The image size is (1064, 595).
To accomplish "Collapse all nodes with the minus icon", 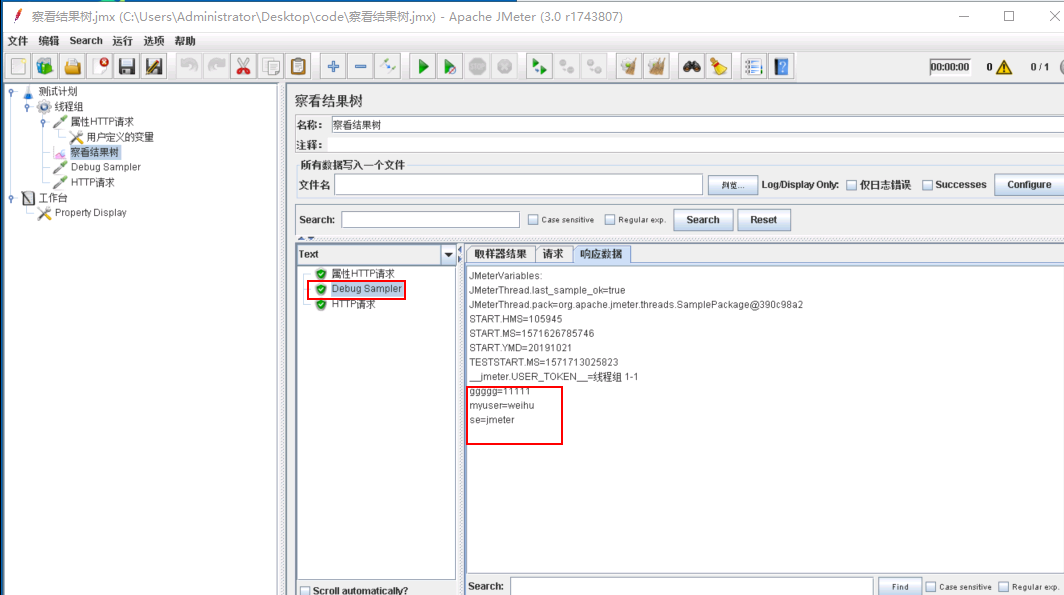I will click(x=360, y=66).
